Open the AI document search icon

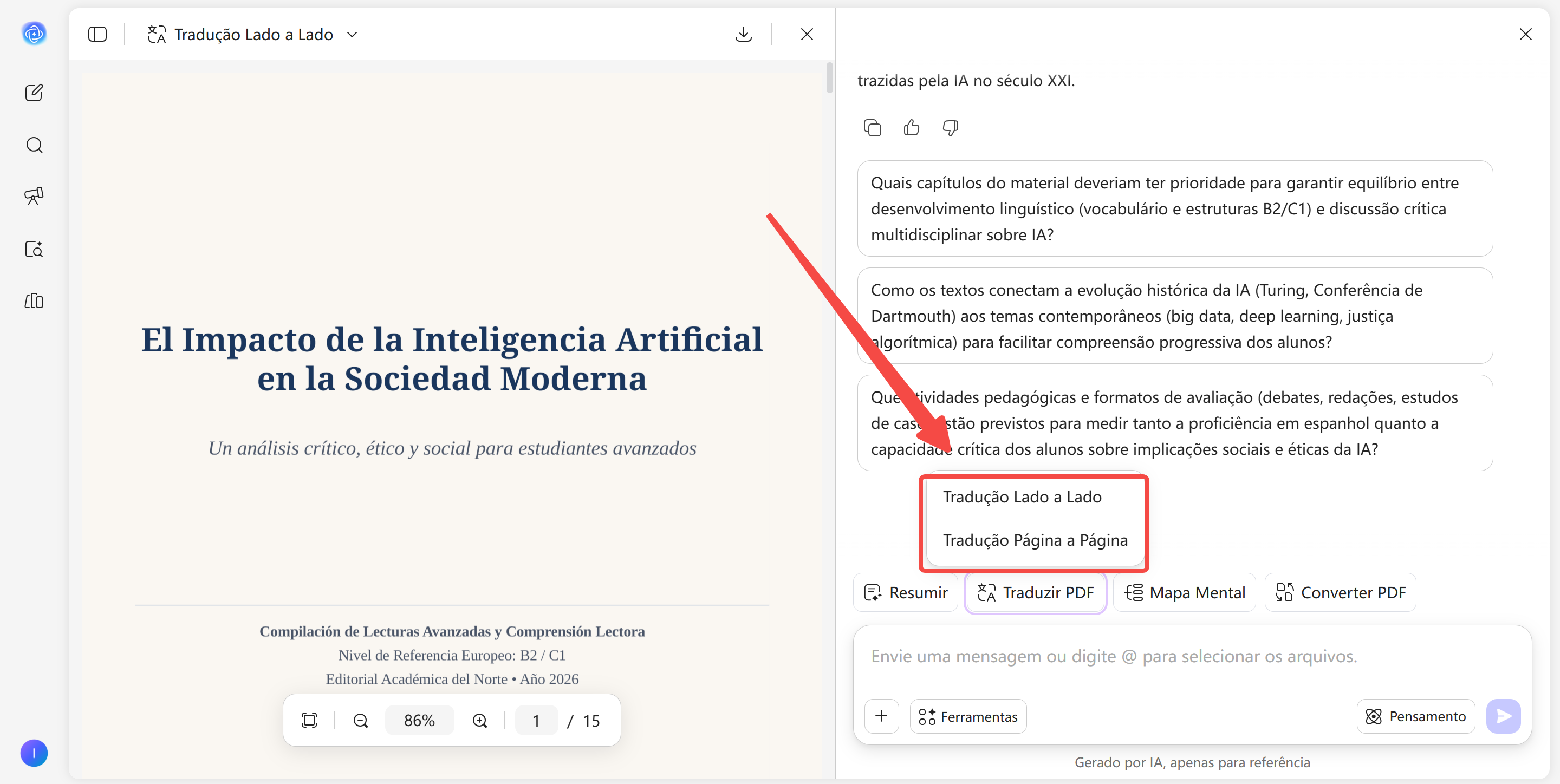coord(34,250)
